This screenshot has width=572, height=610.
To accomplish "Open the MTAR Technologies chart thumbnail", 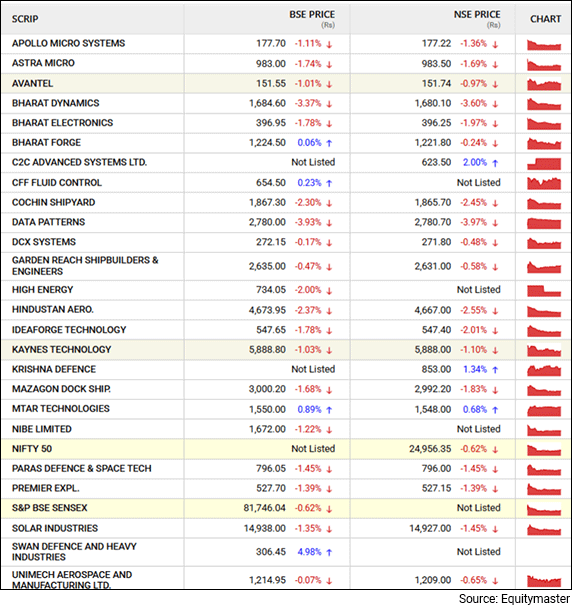I will (544, 410).
